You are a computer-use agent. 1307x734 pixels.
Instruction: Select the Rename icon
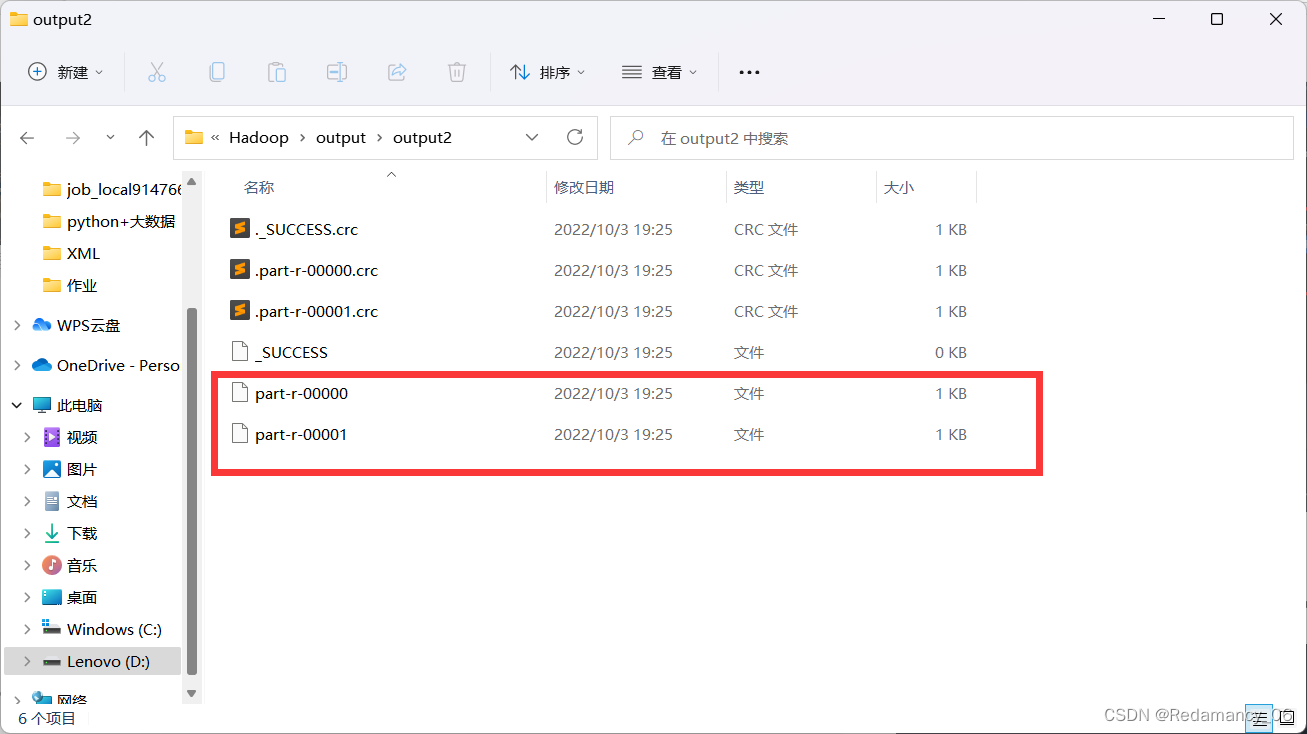coord(336,71)
